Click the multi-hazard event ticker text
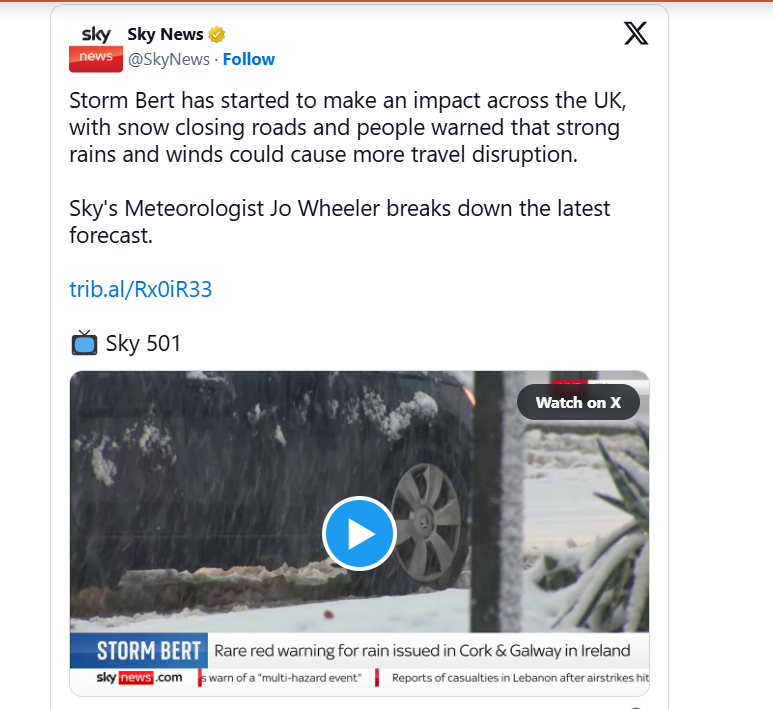Screen dimensions: 773x709 point(281,678)
